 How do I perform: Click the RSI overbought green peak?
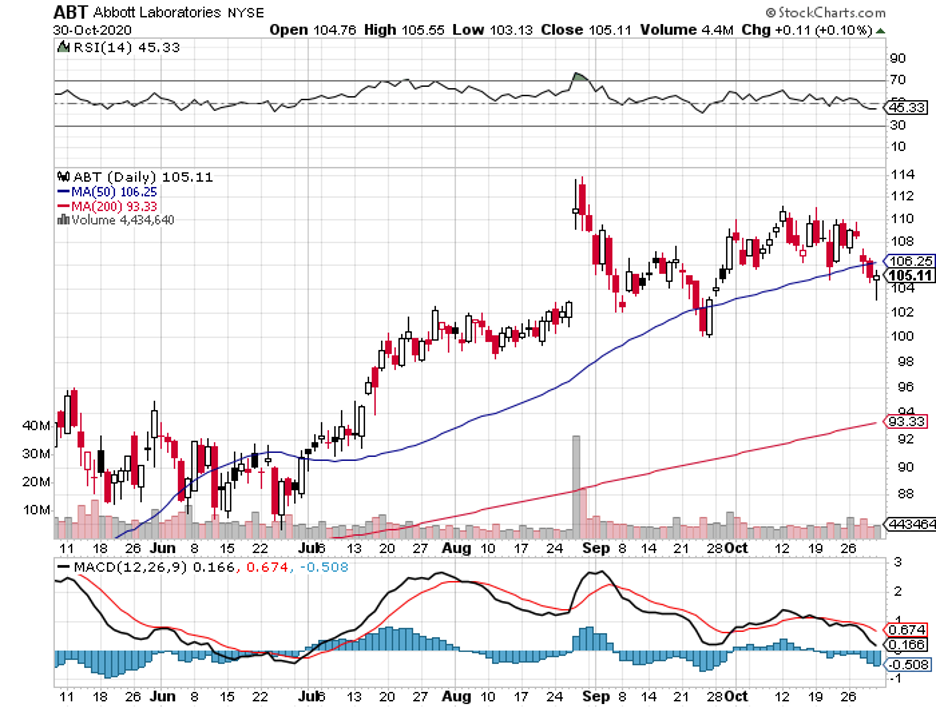(580, 76)
